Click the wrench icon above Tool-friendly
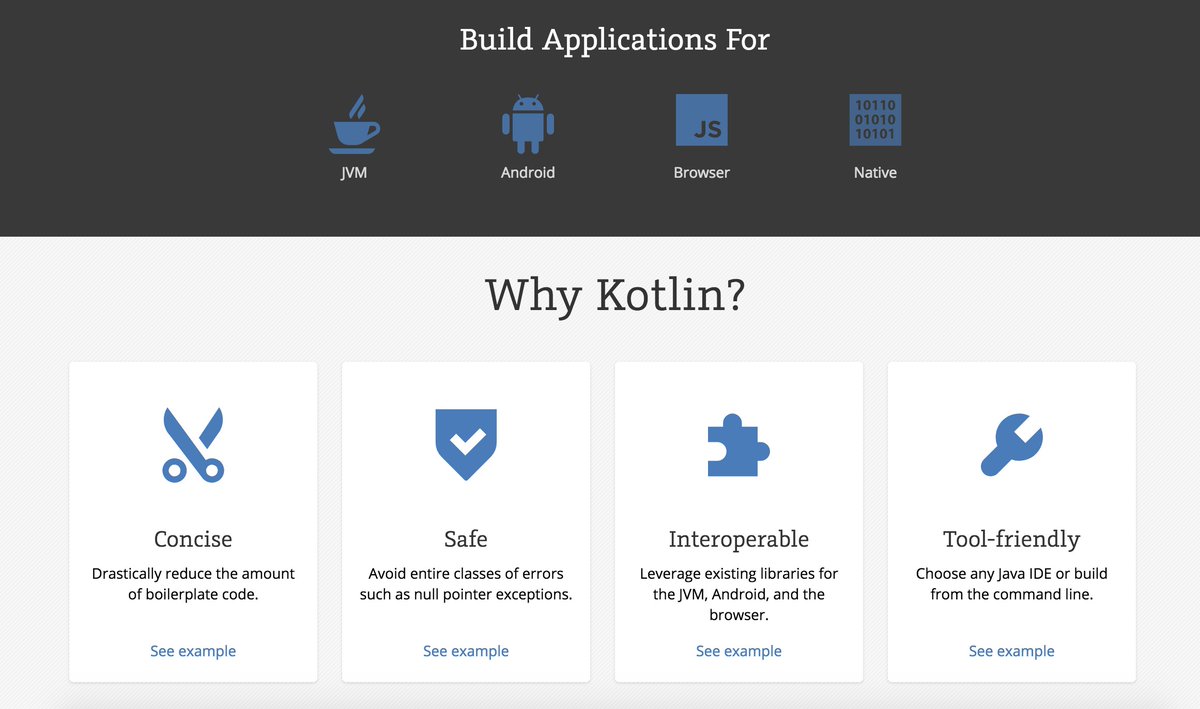Image resolution: width=1200 pixels, height=709 pixels. pyautogui.click(x=1012, y=443)
